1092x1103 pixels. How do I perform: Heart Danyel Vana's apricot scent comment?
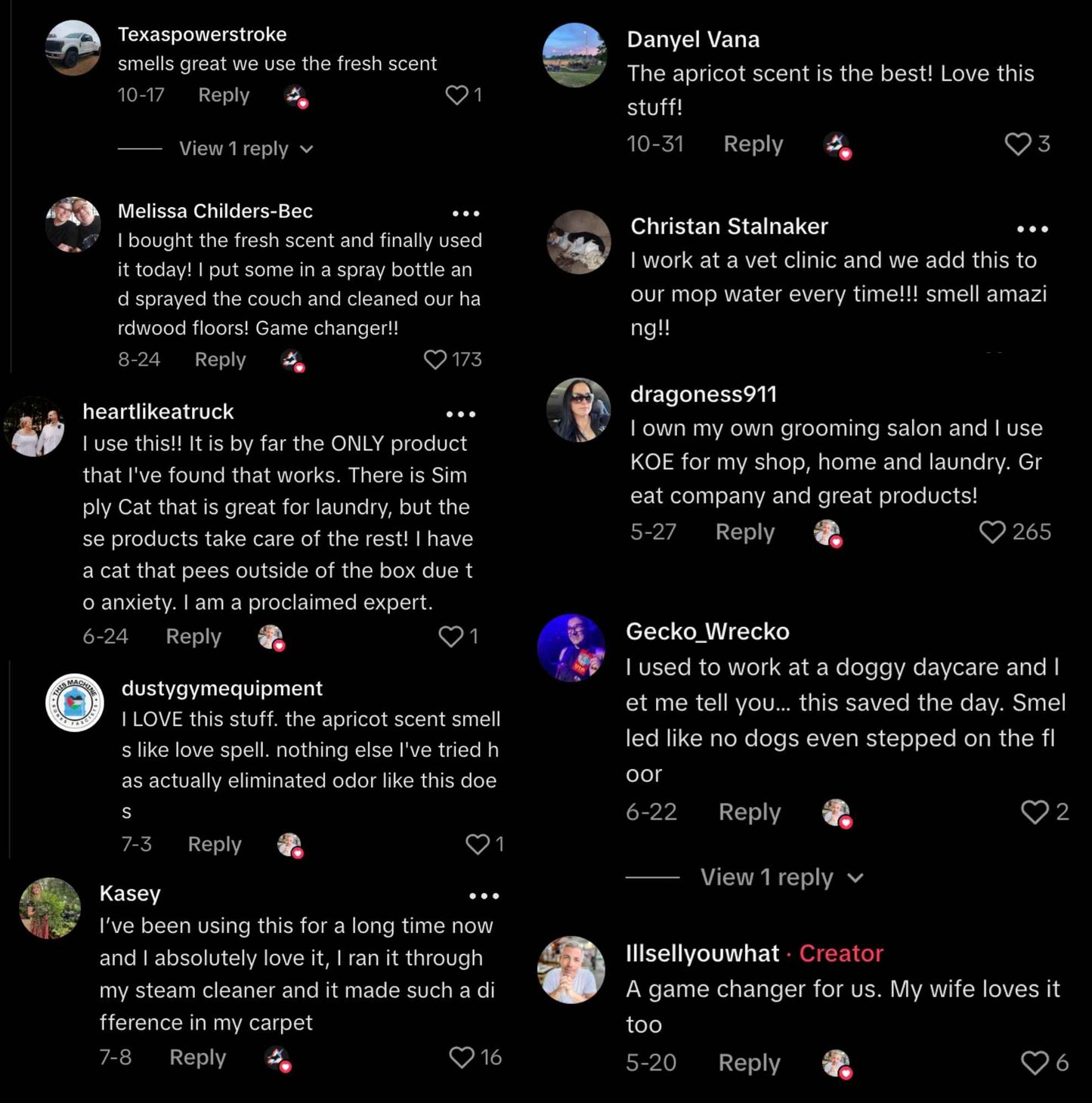(1017, 144)
